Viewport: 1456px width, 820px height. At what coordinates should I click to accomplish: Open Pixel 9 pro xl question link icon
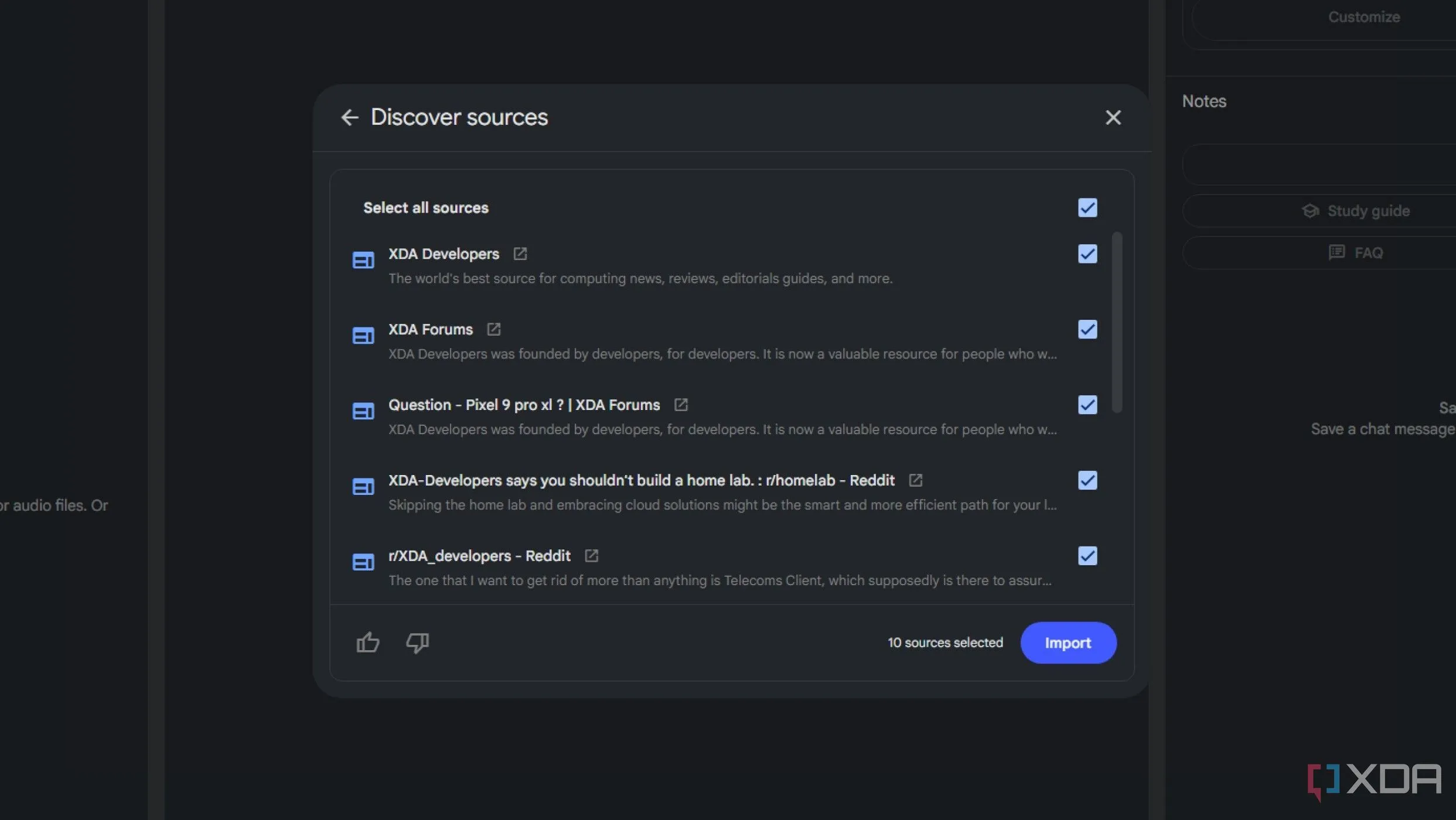(x=680, y=405)
